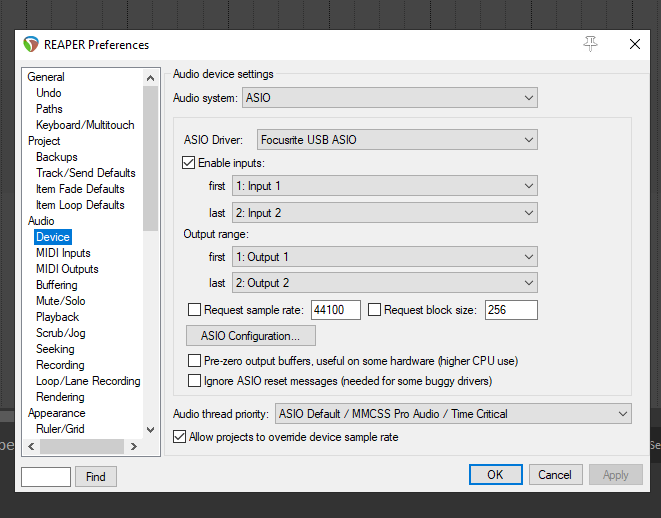Enable the Request block size checkbox

[375, 310]
